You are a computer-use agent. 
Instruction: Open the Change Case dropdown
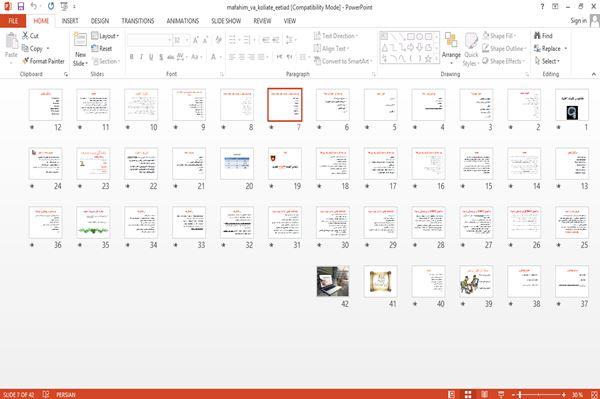(x=196, y=57)
